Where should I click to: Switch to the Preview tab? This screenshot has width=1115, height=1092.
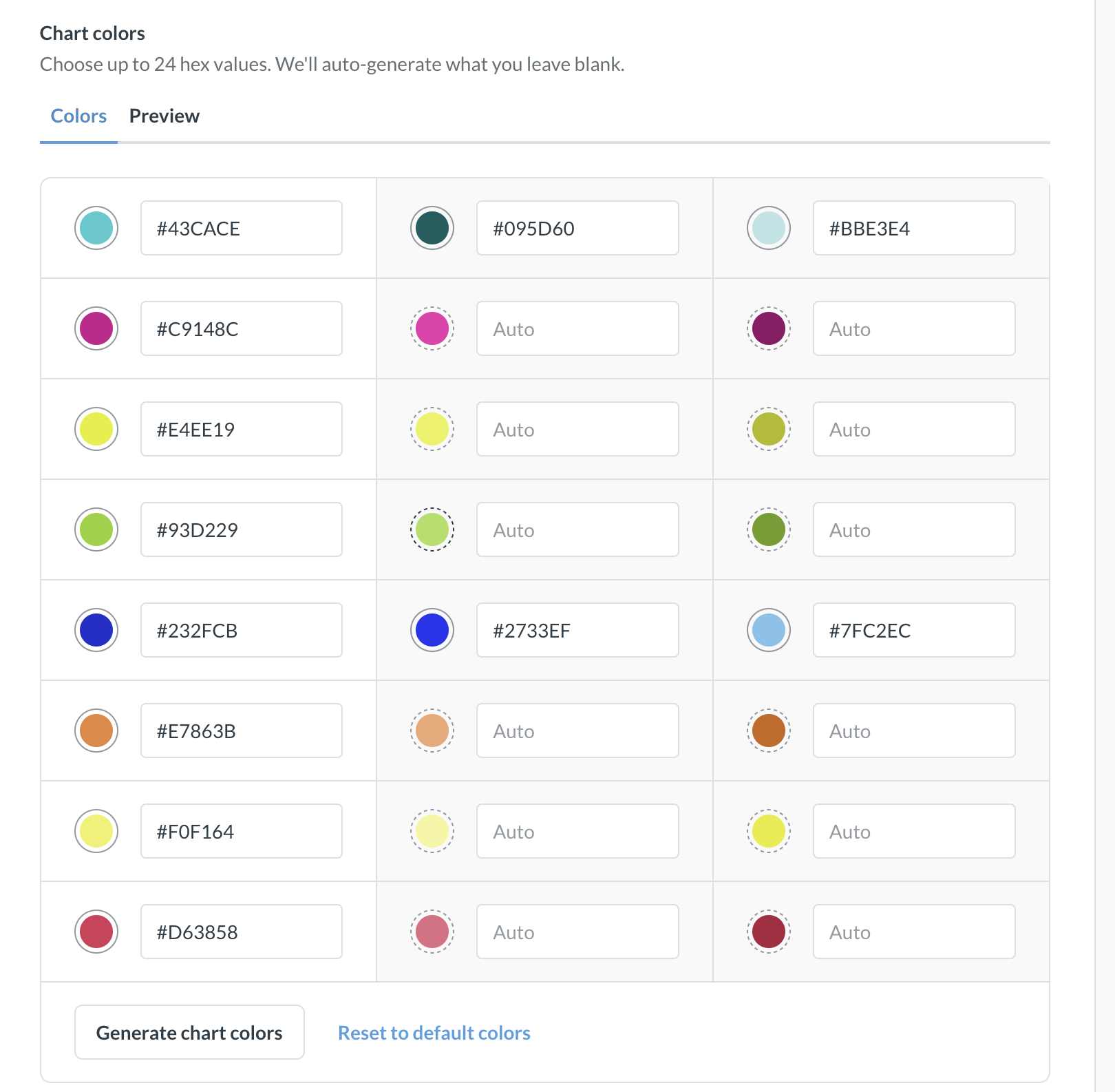[x=164, y=116]
